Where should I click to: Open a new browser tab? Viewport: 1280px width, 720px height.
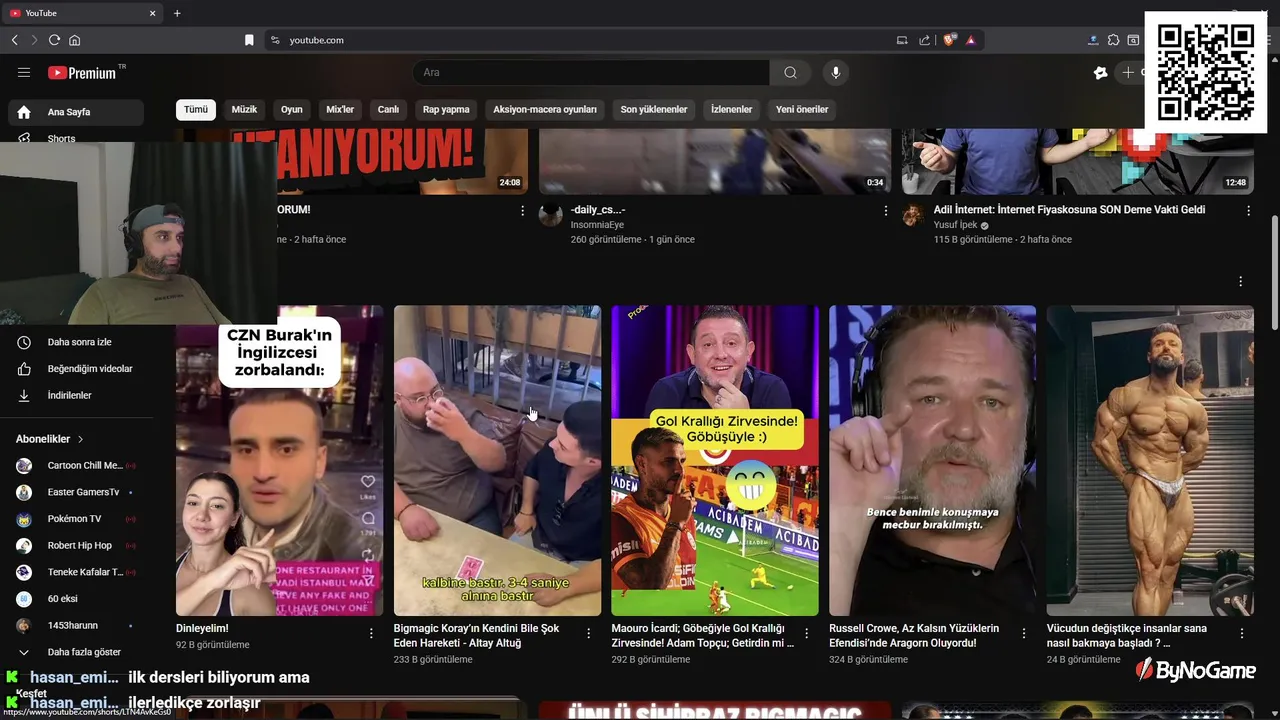point(177,13)
